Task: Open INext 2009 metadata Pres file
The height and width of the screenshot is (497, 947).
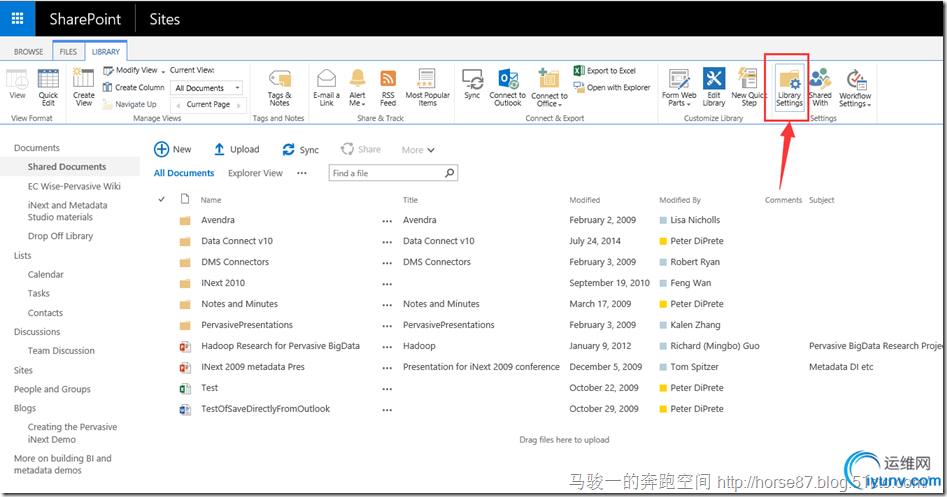Action: pyautogui.click(x=252, y=367)
